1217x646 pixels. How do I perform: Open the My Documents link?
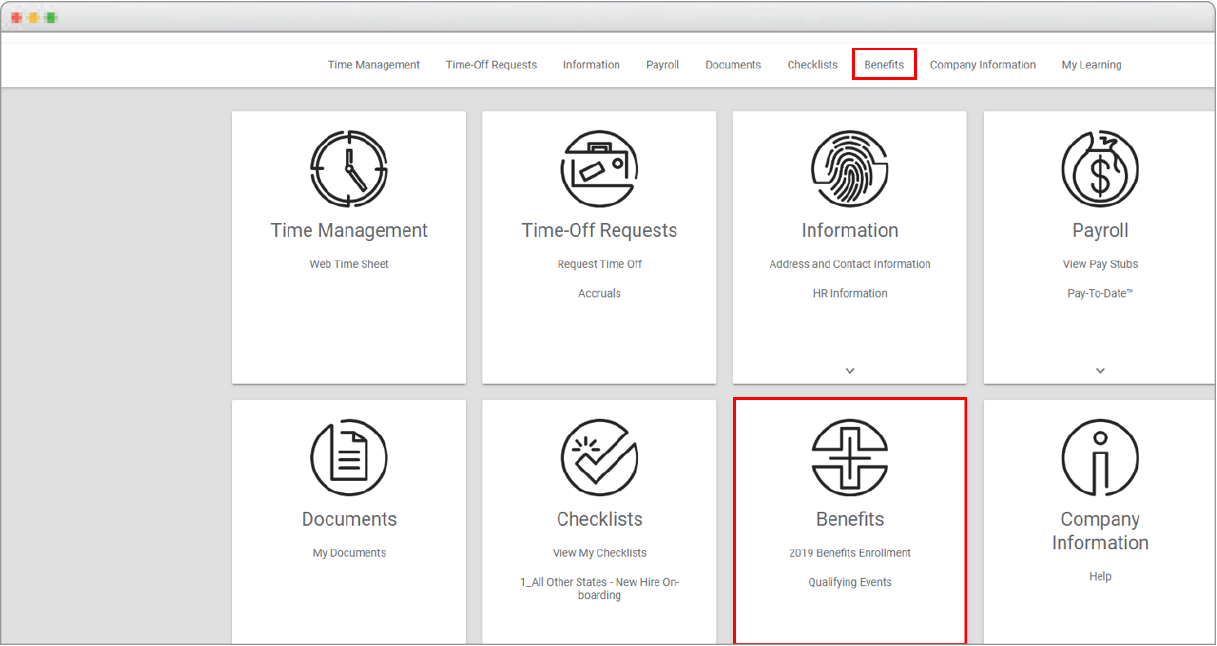[349, 553]
